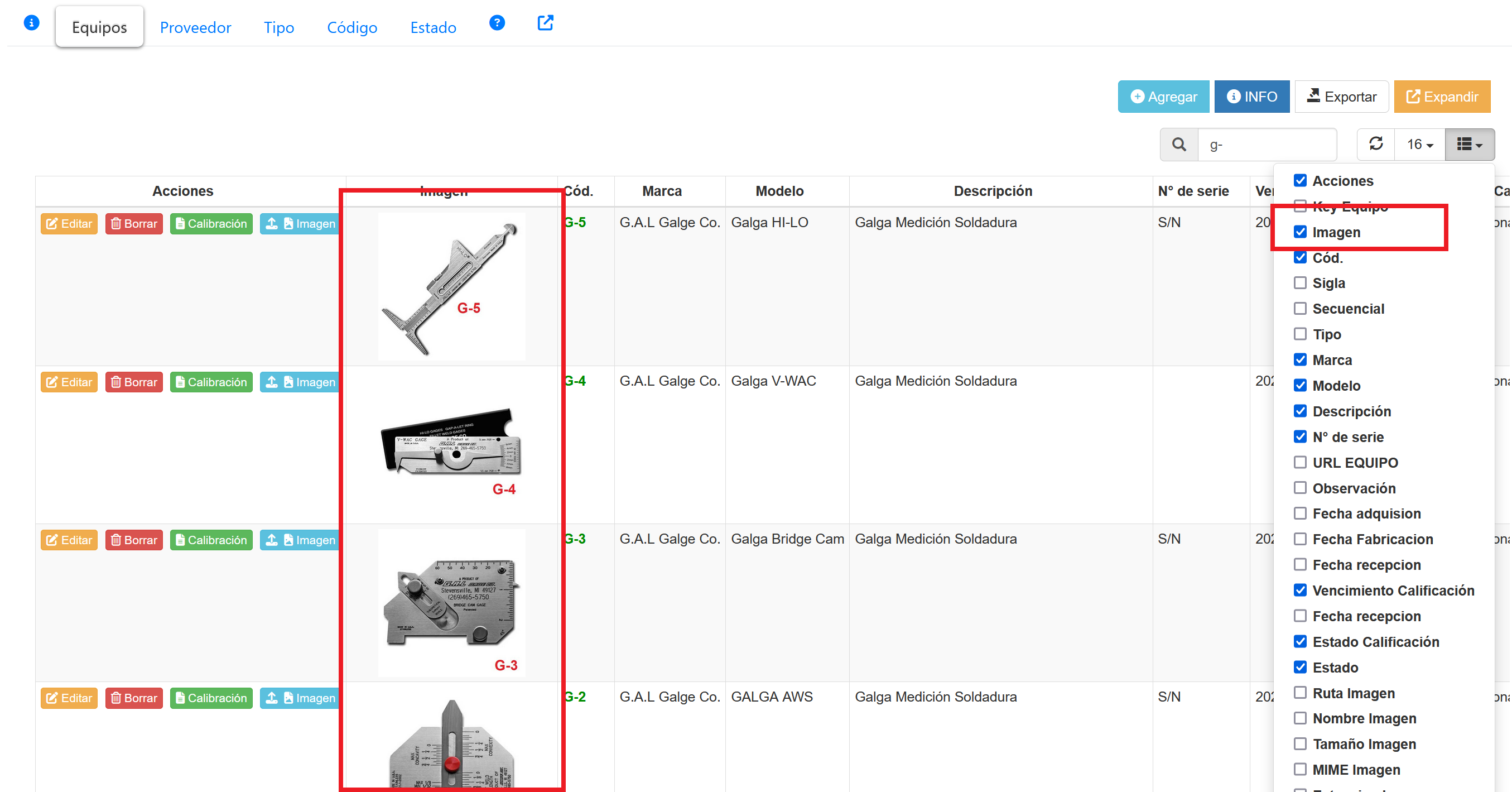This screenshot has height=792, width=1512.
Task: Click the Agregar button
Action: [1163, 97]
